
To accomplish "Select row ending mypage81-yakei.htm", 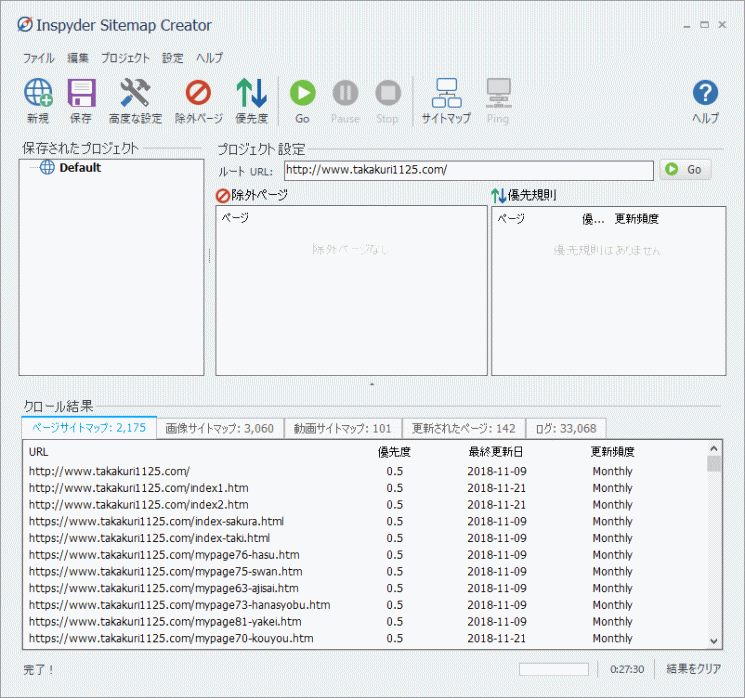I will [365, 622].
